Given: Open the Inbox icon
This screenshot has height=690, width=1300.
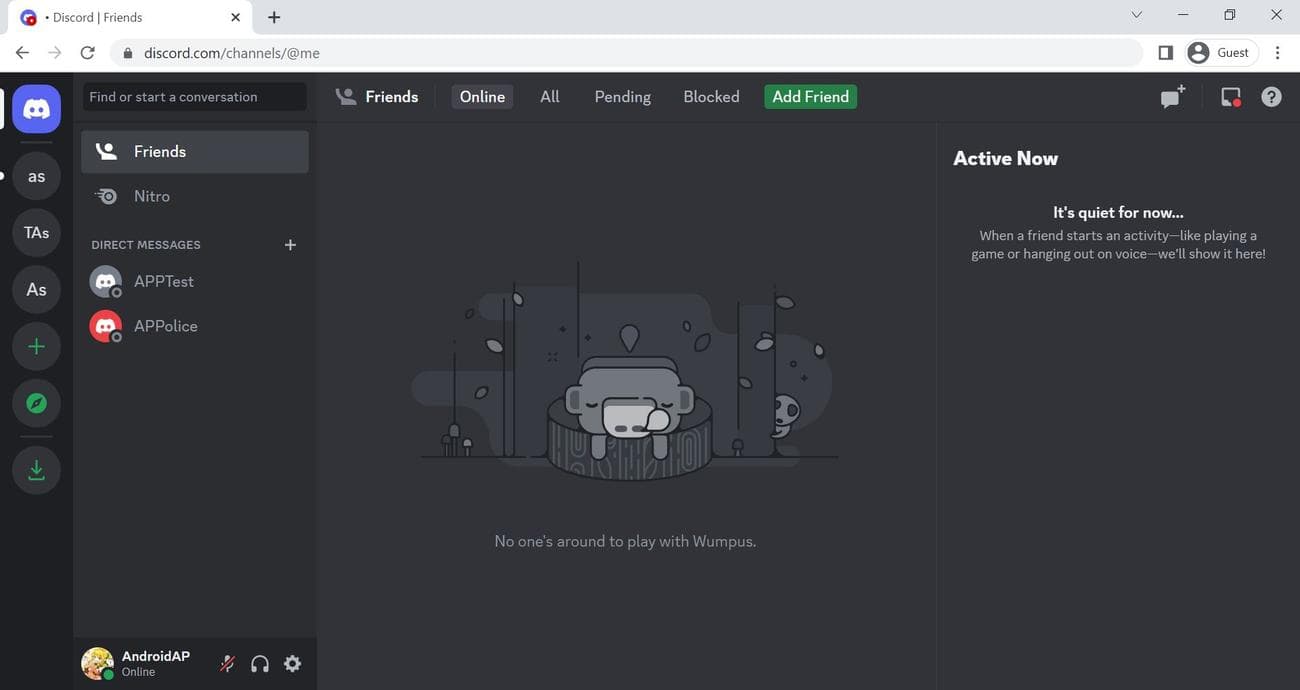Looking at the screenshot, I should coord(1228,96).
